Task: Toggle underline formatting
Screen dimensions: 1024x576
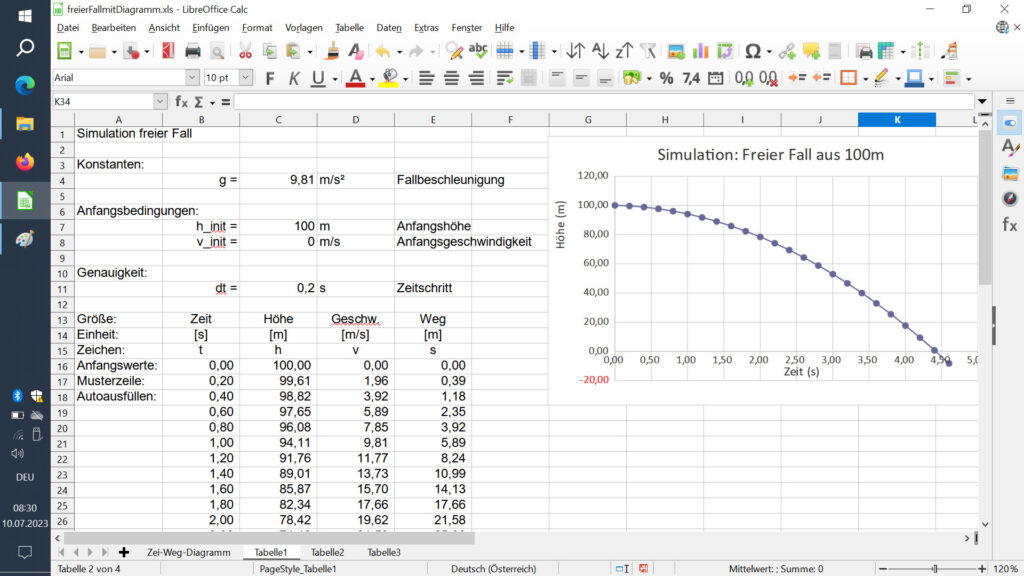Action: pos(318,78)
